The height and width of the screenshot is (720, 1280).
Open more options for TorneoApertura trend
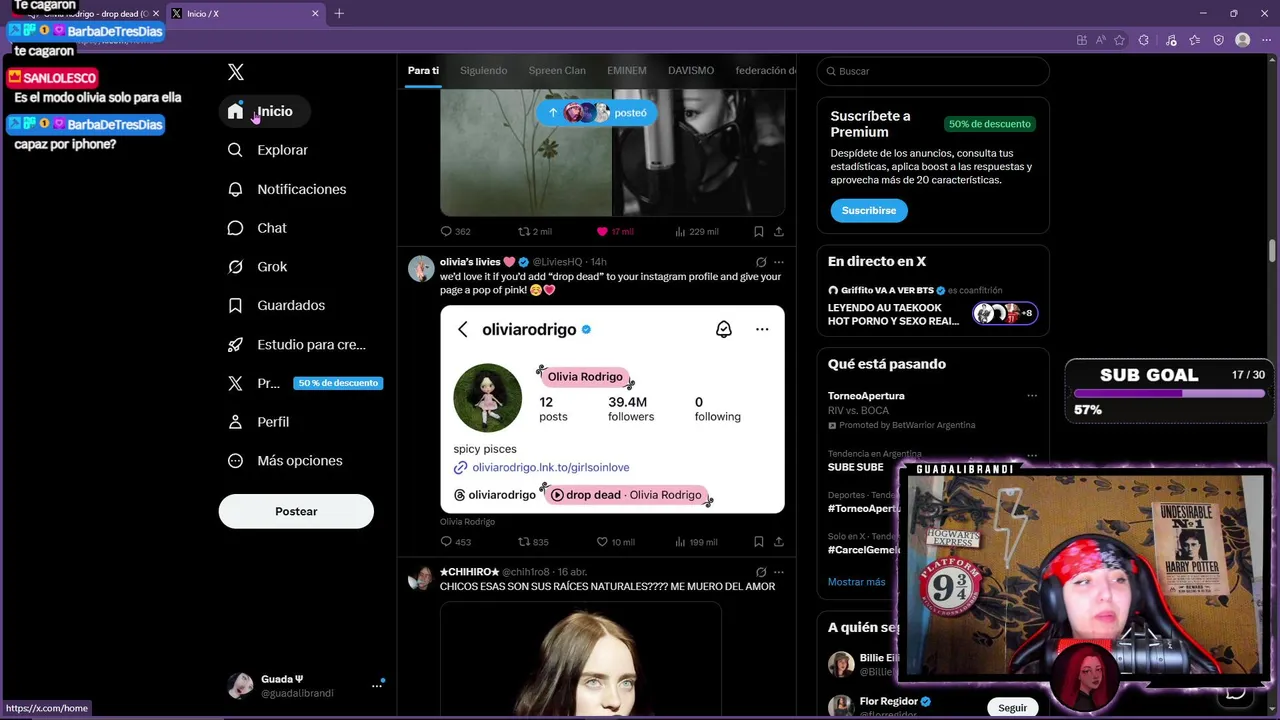(1032, 396)
